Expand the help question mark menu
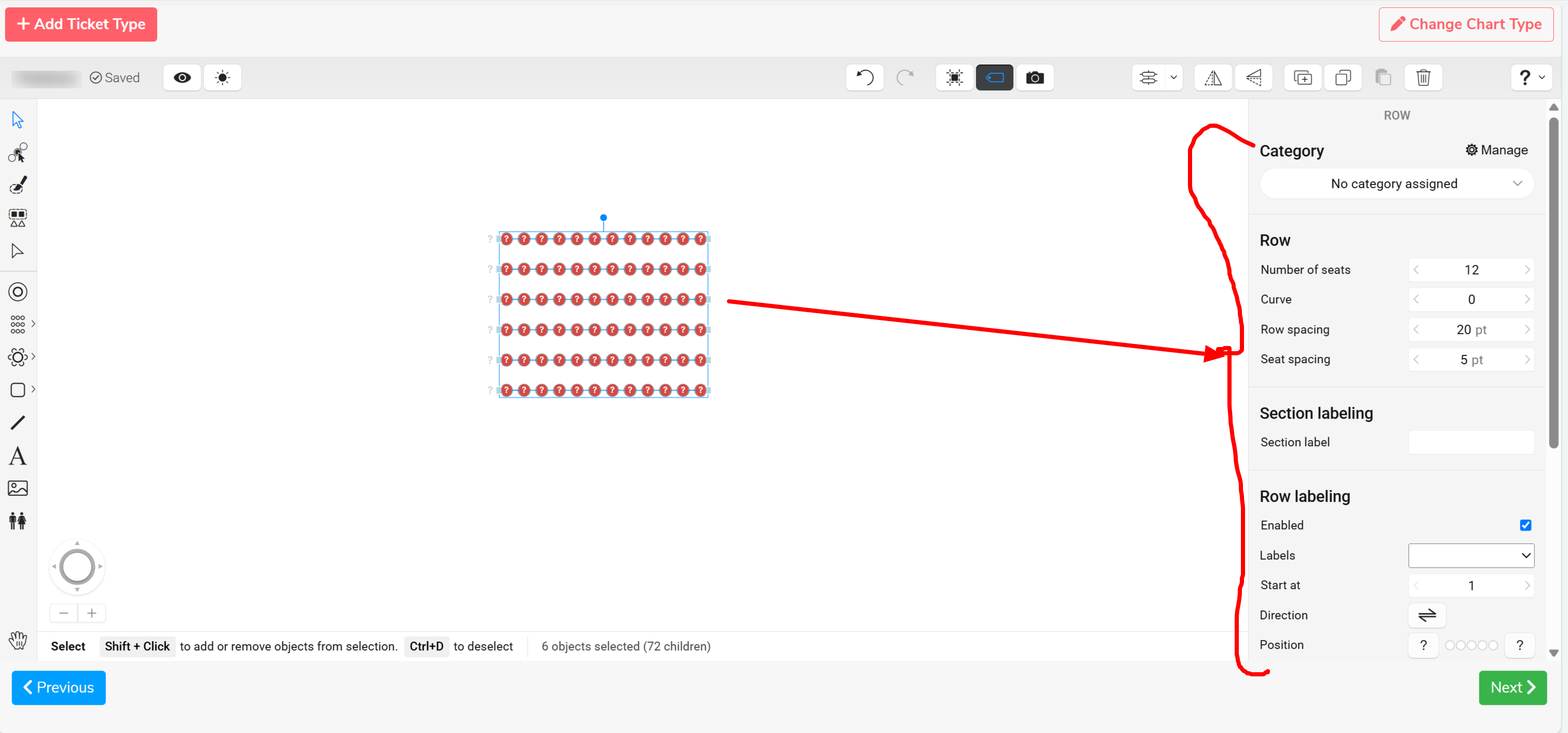 point(1531,77)
